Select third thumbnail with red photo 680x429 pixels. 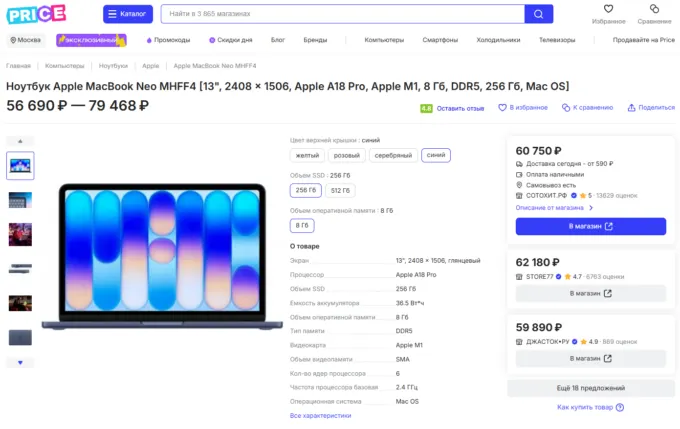20,234
